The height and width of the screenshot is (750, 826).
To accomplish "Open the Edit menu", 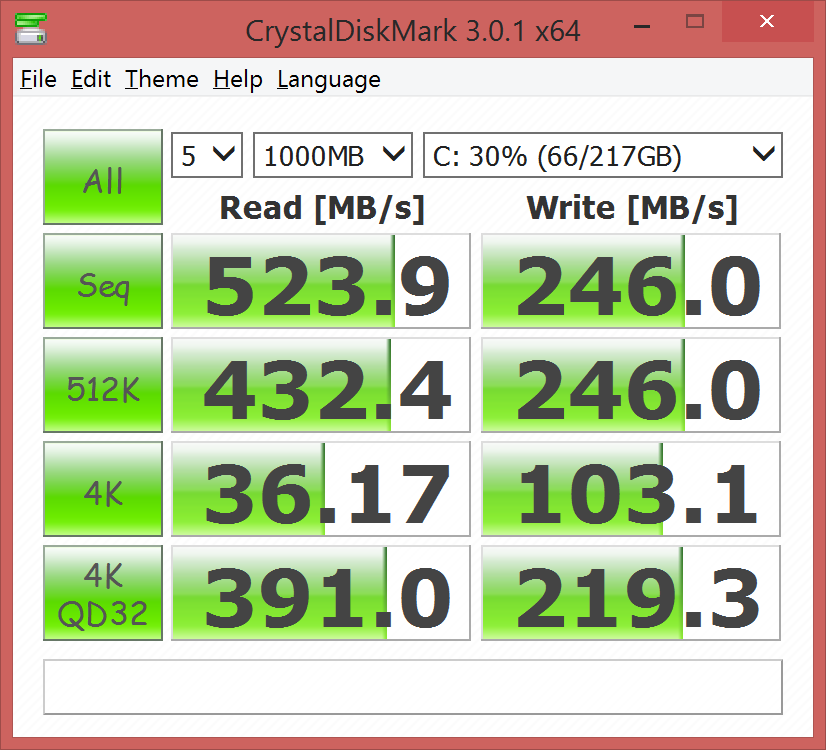I will pos(91,80).
